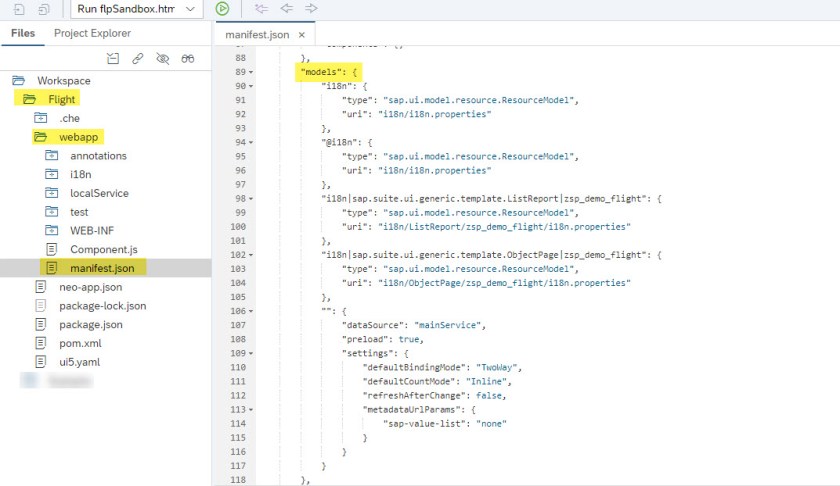Viewport: 840px width, 486px height.
Task: Open the package-lock.json file
Action: (103, 306)
